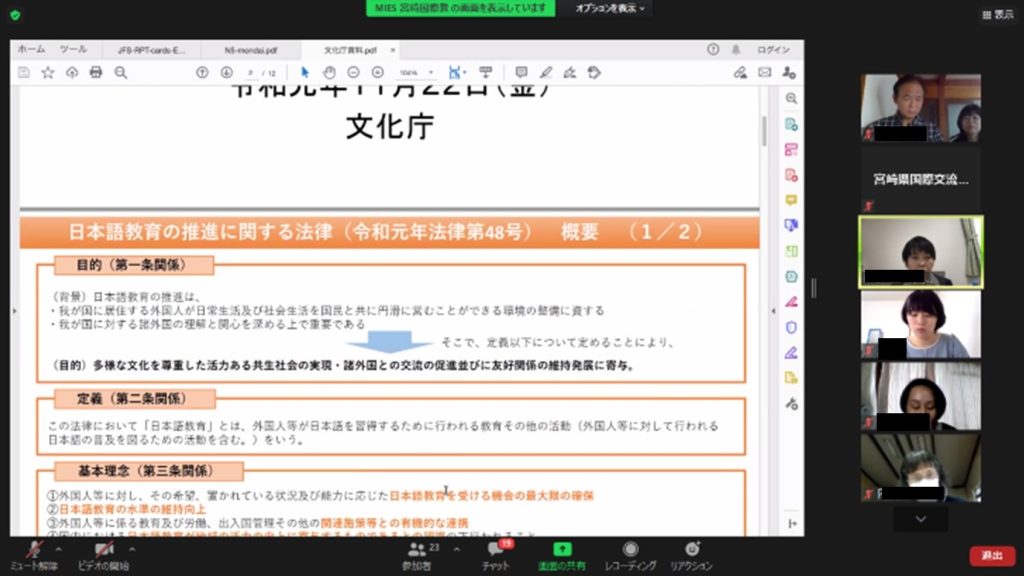
Task: Select the 文化庁資料.pdf tab
Action: pos(349,50)
